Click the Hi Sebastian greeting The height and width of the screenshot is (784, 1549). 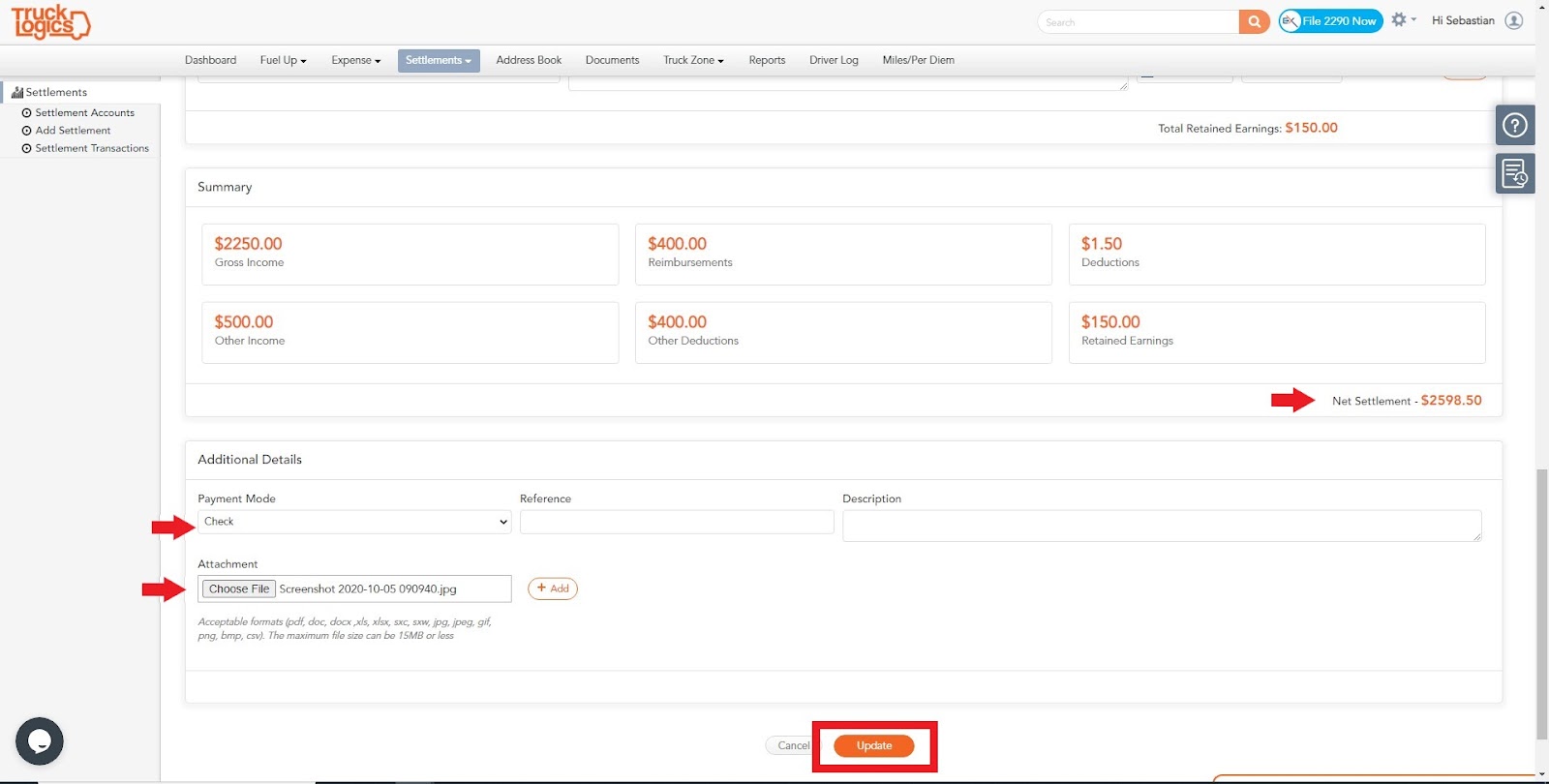pos(1463,20)
